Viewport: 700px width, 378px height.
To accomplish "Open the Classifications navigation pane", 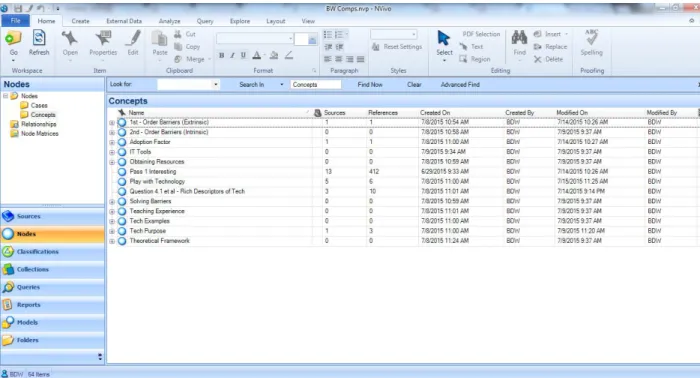I will point(52,252).
